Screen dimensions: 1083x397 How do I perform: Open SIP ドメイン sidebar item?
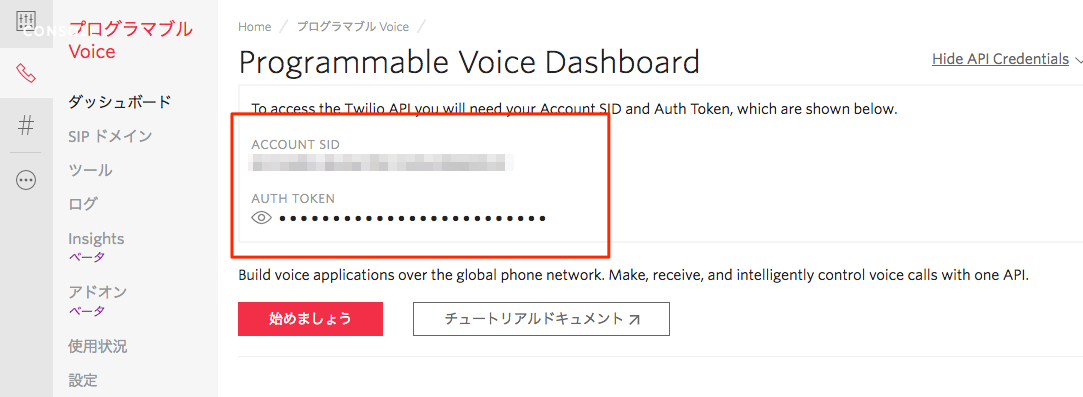111,136
